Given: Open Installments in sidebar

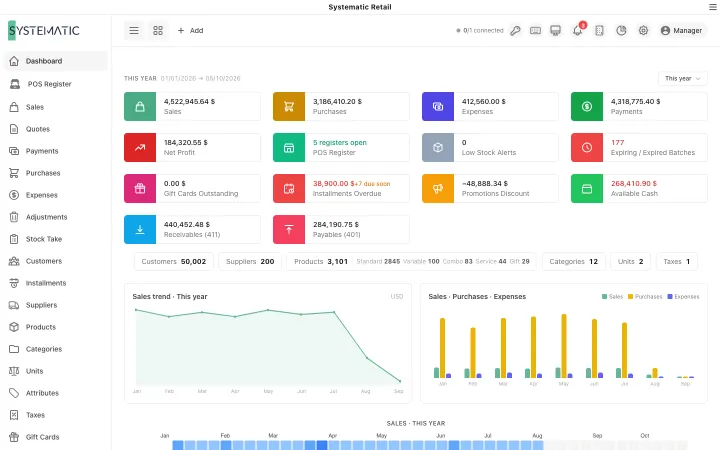Looking at the screenshot, I should 56,283.
